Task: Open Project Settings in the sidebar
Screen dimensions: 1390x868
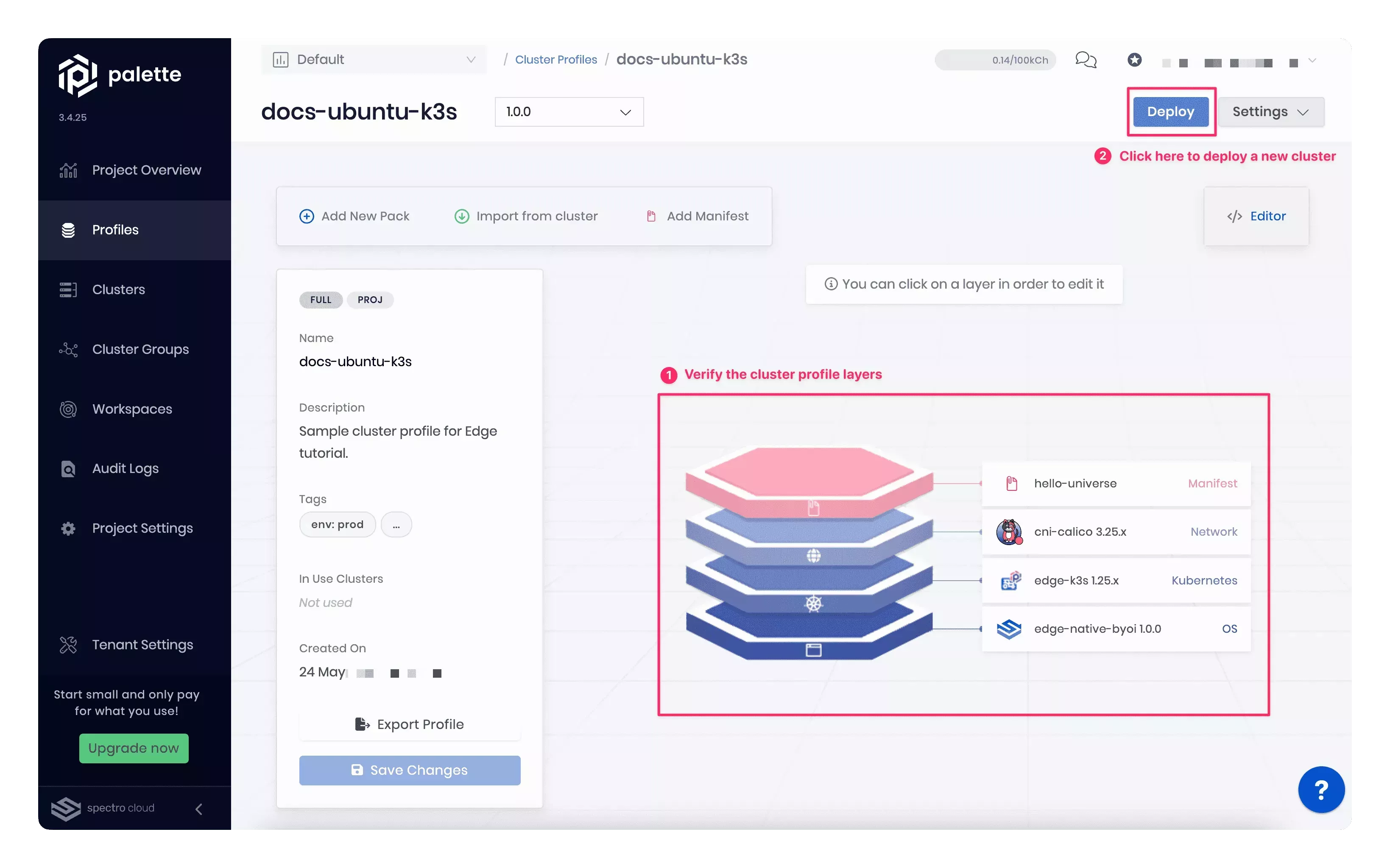Action: click(142, 528)
